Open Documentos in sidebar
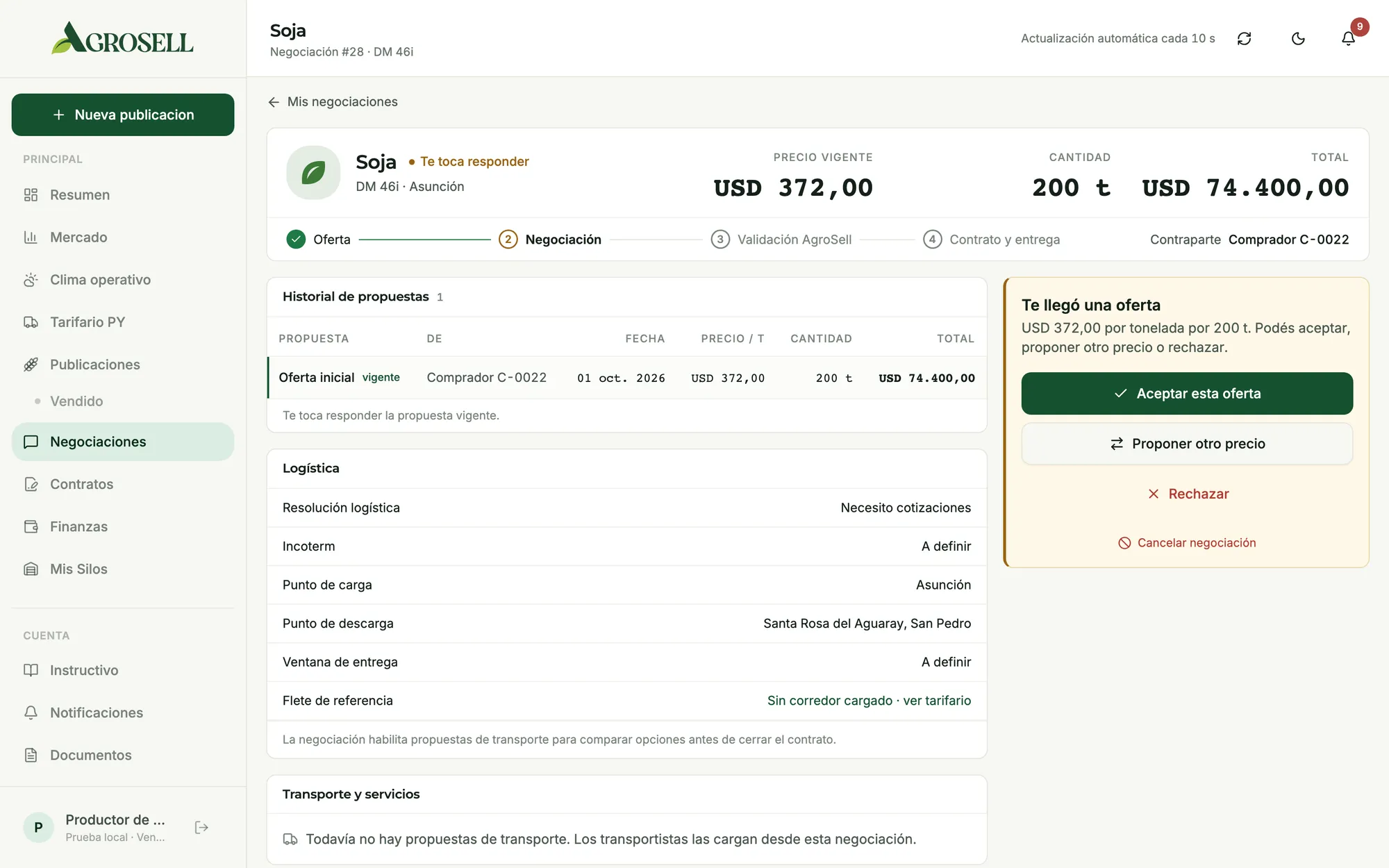The image size is (1389, 868). coord(122,755)
